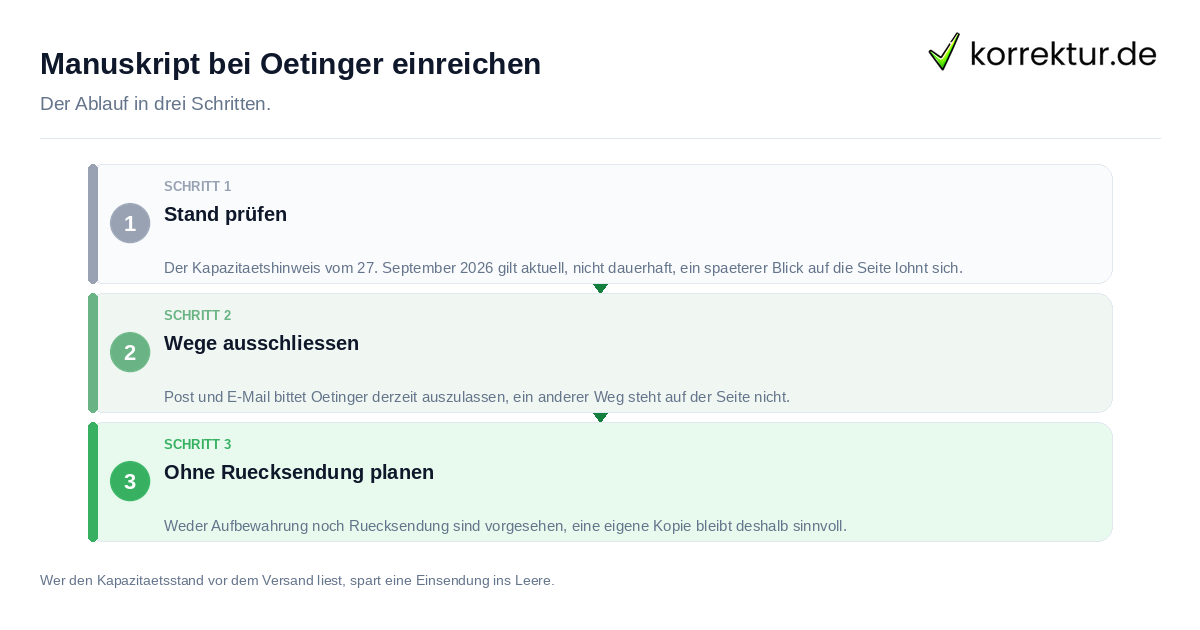Select the 'SCHRITT 3' label
This screenshot has height=630, width=1200.
tap(198, 444)
